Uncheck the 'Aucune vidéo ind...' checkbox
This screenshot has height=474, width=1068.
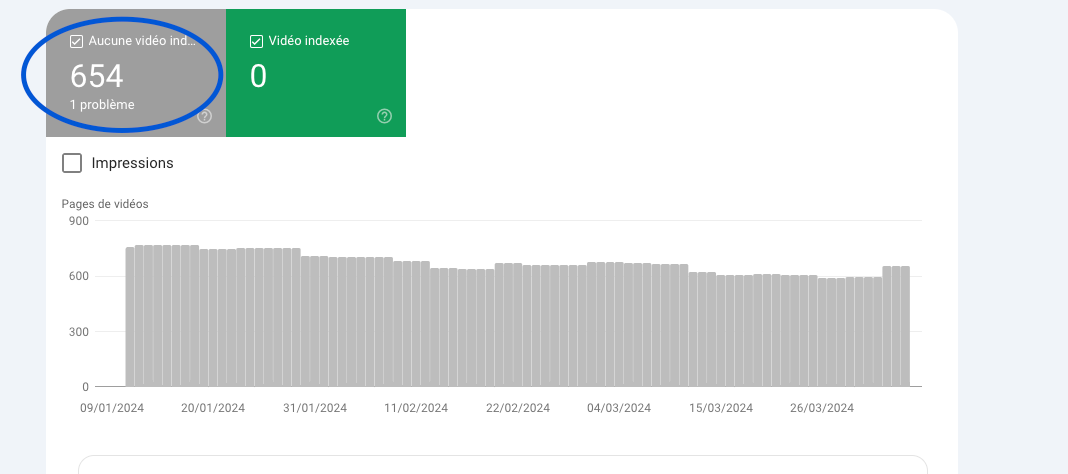pyautogui.click(x=76, y=42)
